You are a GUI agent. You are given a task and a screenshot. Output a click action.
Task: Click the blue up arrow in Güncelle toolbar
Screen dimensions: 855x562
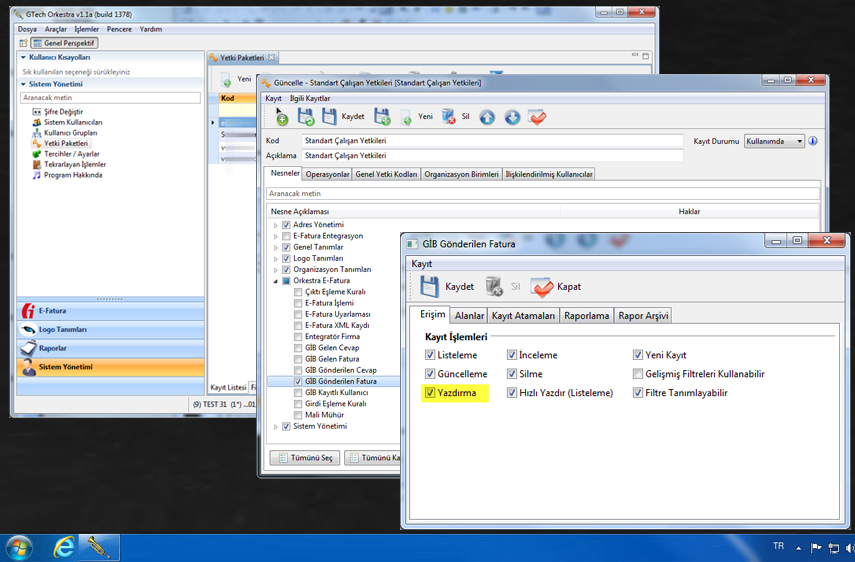pos(487,117)
